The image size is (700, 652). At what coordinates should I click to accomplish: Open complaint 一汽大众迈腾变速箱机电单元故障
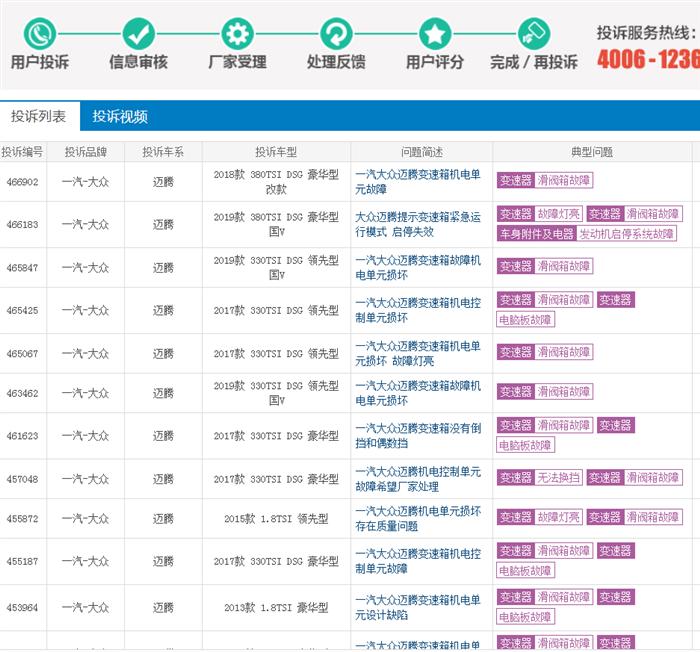(418, 181)
